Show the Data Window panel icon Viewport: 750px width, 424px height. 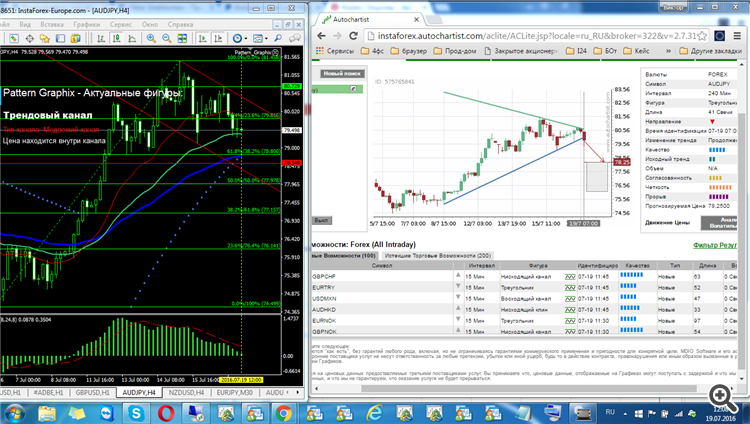coord(60,38)
